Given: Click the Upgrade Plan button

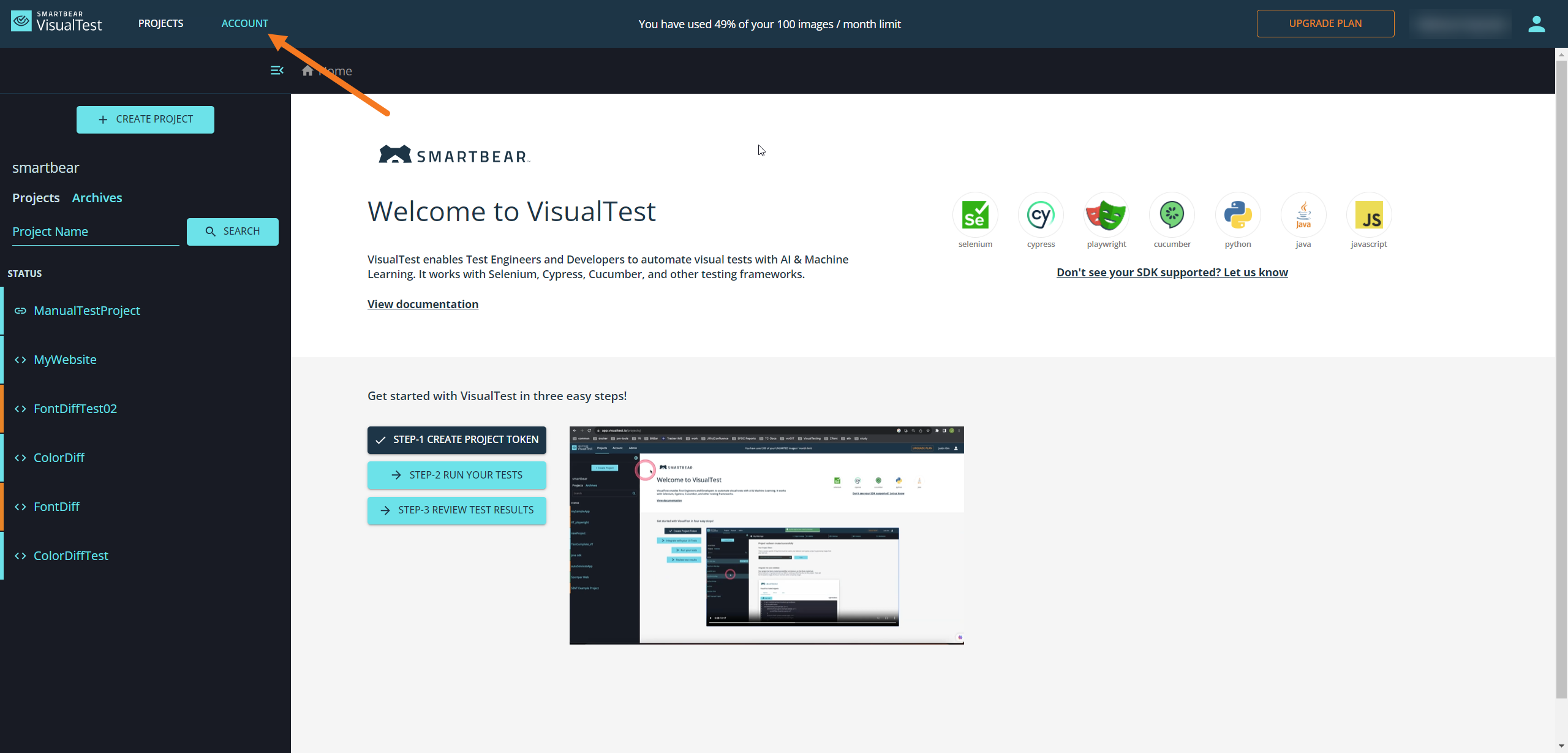Looking at the screenshot, I should tap(1325, 23).
